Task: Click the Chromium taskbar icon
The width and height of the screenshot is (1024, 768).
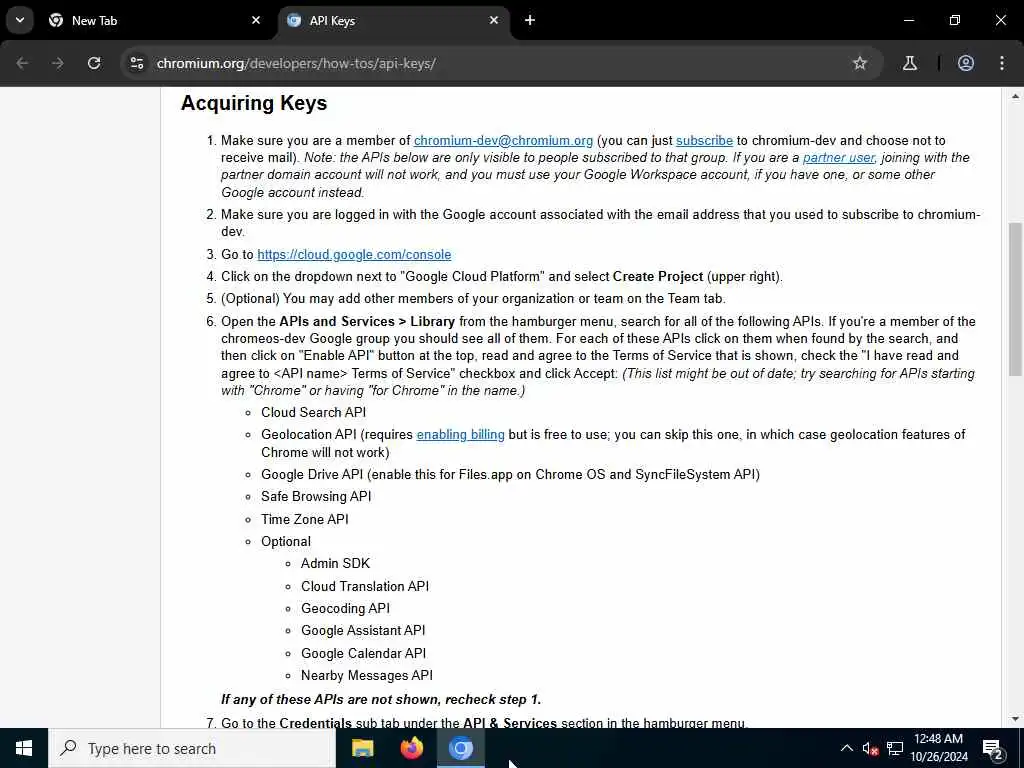Action: 460,748
